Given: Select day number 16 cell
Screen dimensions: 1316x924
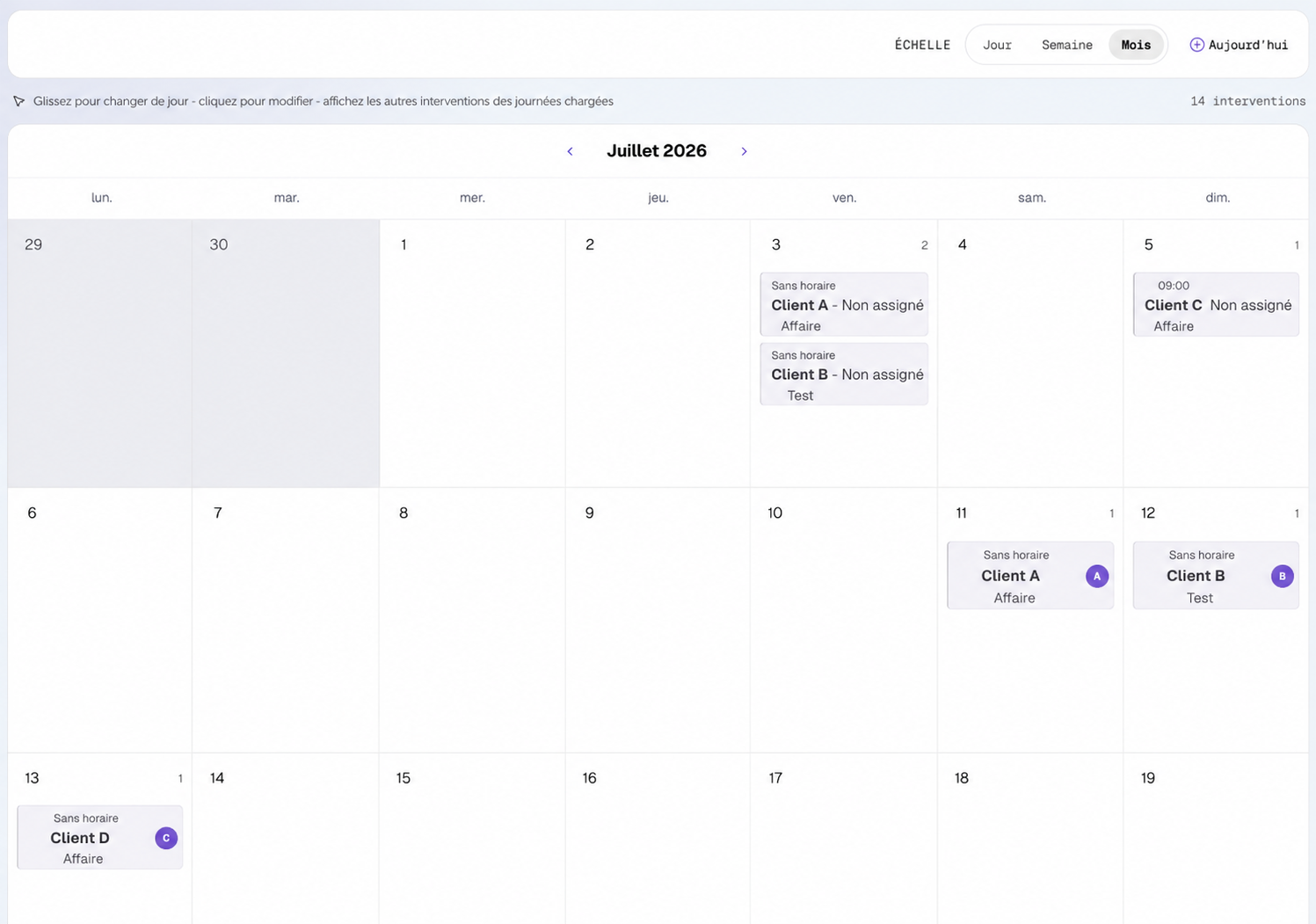Looking at the screenshot, I should (x=658, y=839).
